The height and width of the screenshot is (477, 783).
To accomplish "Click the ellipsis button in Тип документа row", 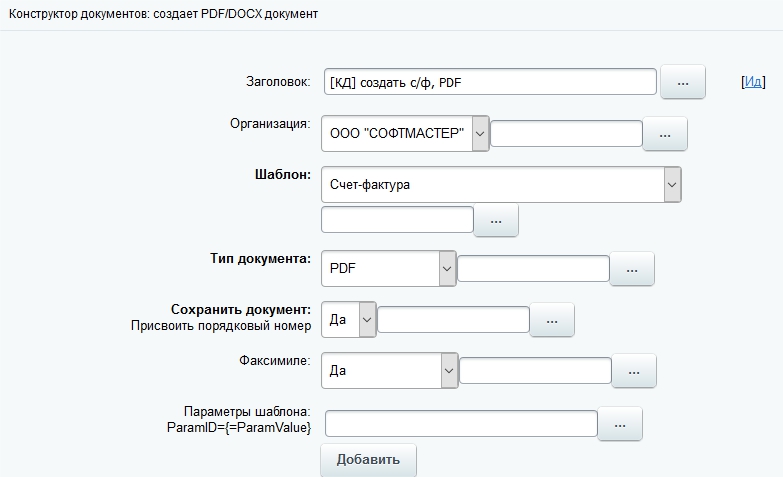I will [x=632, y=269].
